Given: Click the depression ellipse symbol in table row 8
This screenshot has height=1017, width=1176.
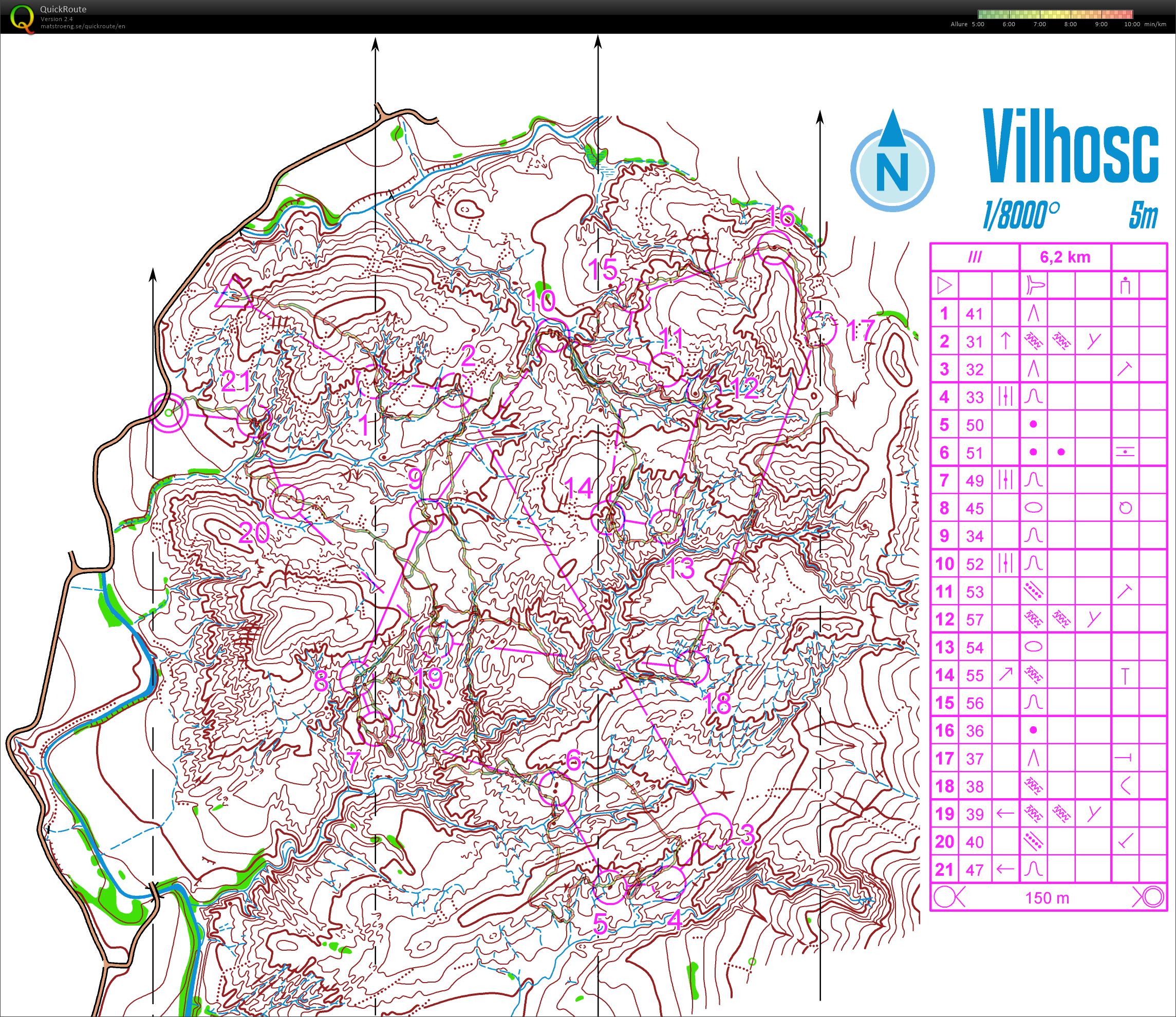Looking at the screenshot, I should (x=1034, y=508).
